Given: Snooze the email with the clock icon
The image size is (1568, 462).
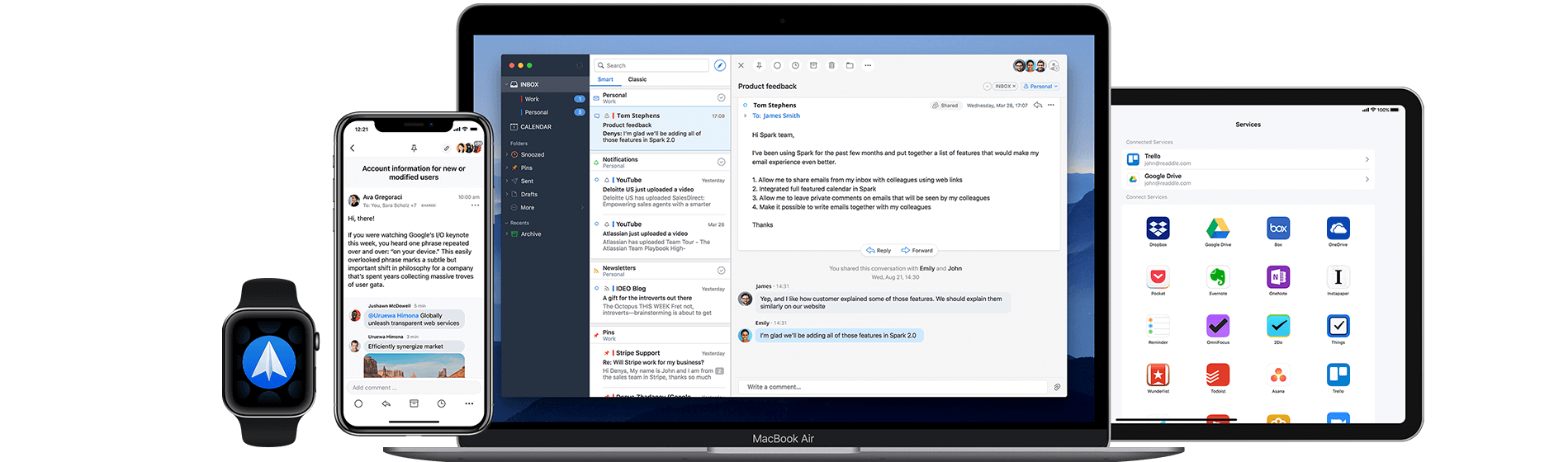Looking at the screenshot, I should point(795,65).
